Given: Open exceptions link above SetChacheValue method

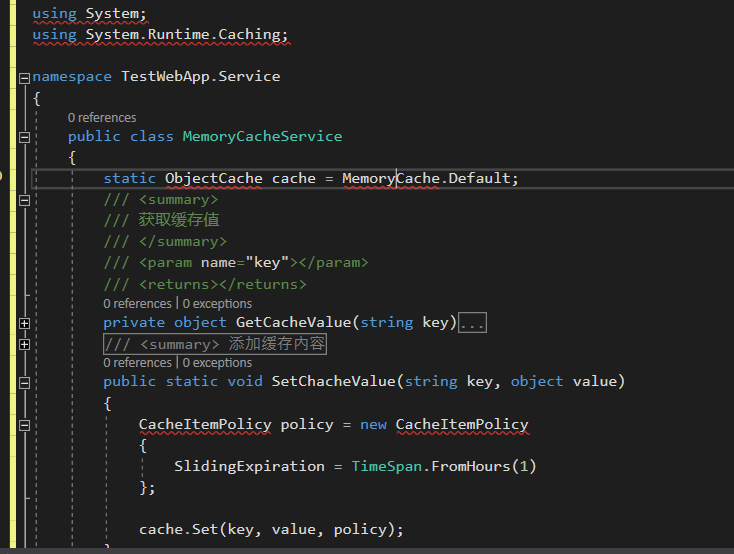Looking at the screenshot, I should point(217,363).
